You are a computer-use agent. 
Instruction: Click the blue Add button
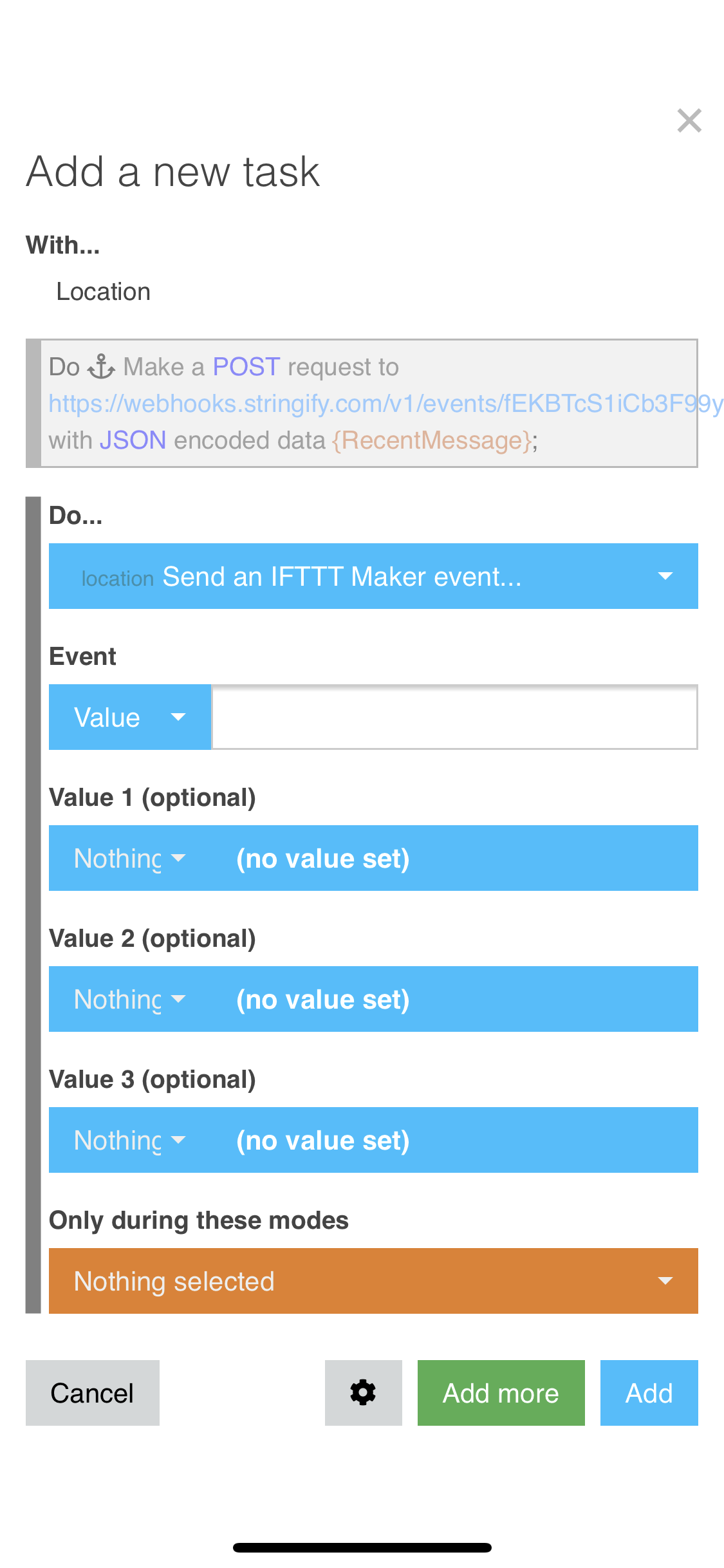[649, 1393]
